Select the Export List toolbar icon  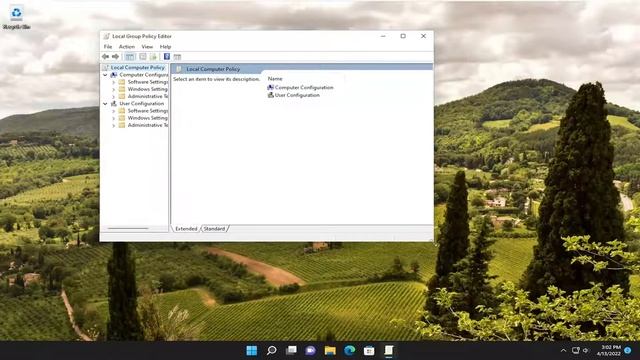point(153,57)
